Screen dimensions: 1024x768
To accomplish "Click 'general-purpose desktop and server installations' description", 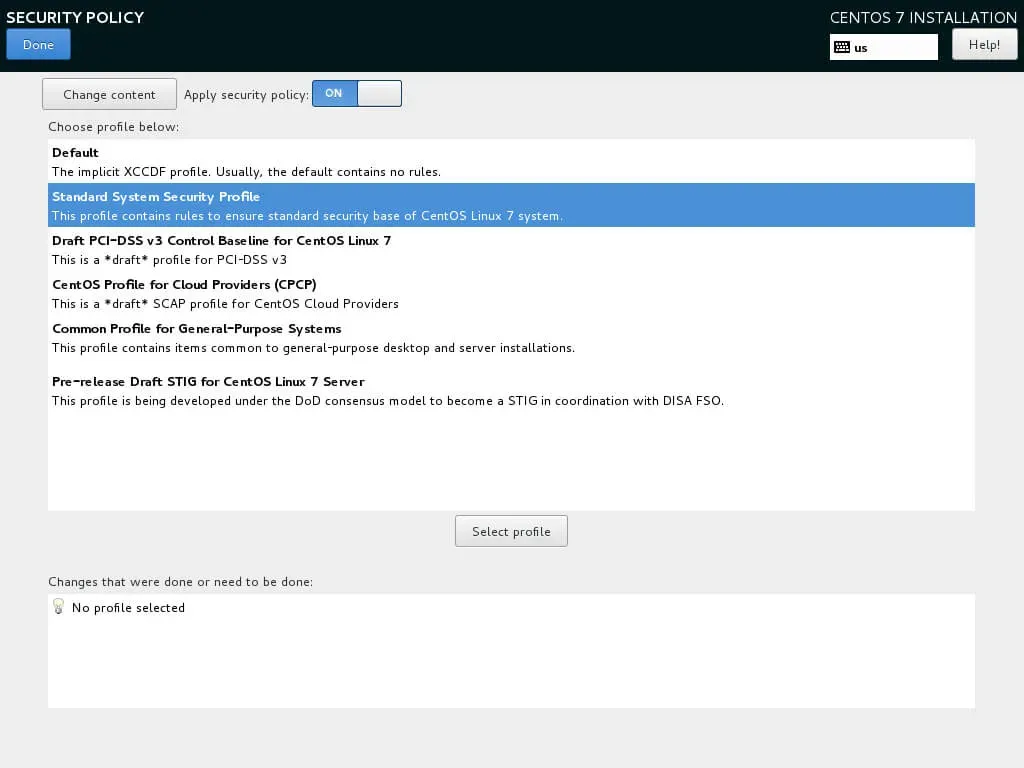I will (313, 348).
